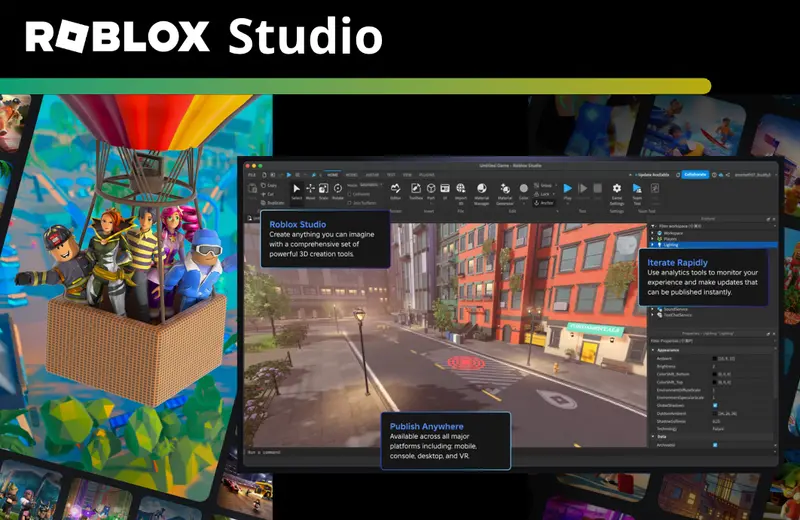Choose the Scale tool
Viewport: 800px width, 520px height.
pyautogui.click(x=323, y=189)
